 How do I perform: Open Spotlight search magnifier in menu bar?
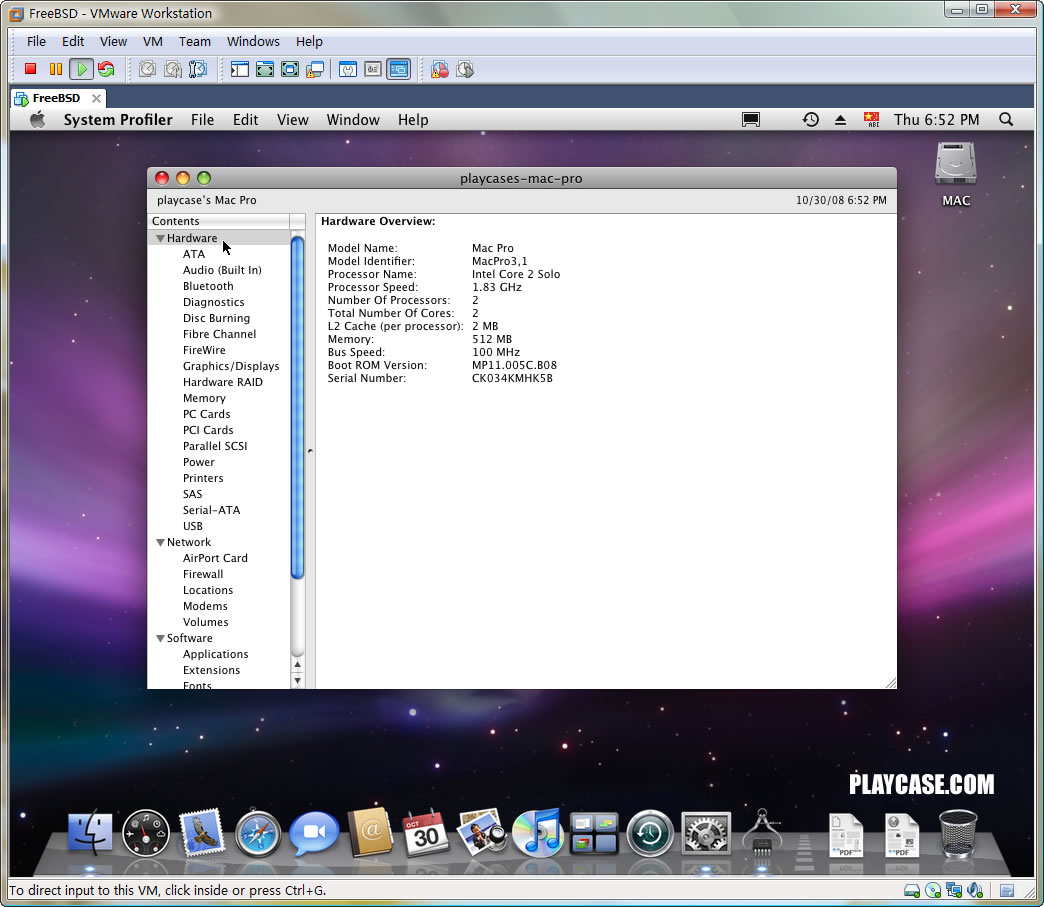tap(1006, 120)
